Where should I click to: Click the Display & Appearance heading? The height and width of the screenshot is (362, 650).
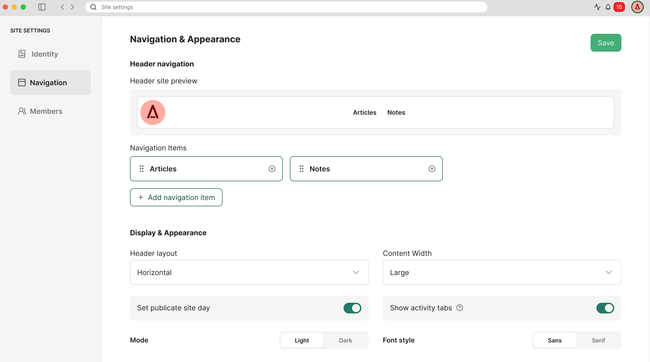click(168, 233)
